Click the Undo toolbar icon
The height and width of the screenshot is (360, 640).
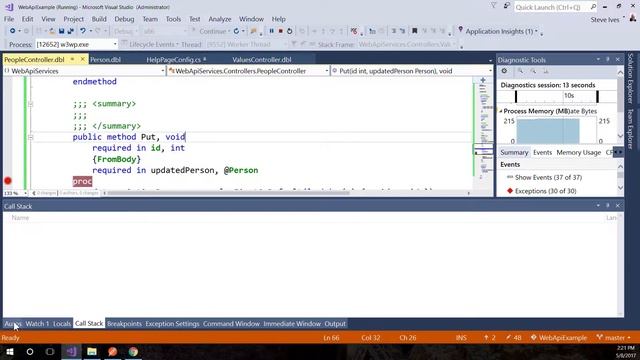click(83, 31)
